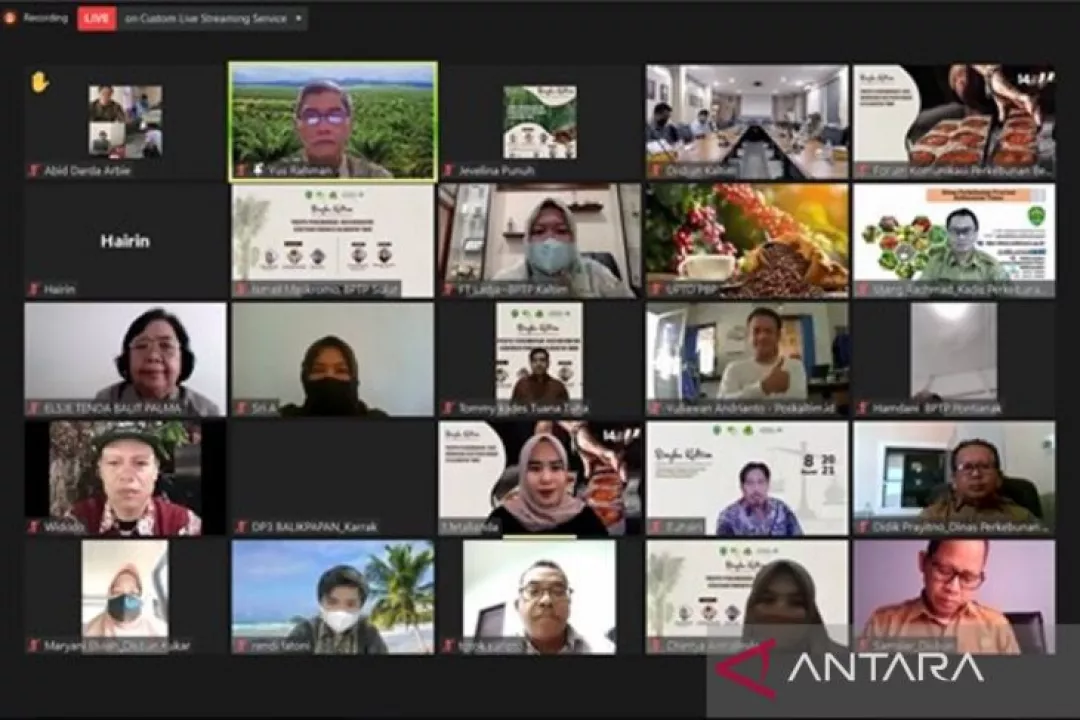Select the UPTD PBP coffee beans tile
The image size is (1080, 720).
(x=747, y=241)
